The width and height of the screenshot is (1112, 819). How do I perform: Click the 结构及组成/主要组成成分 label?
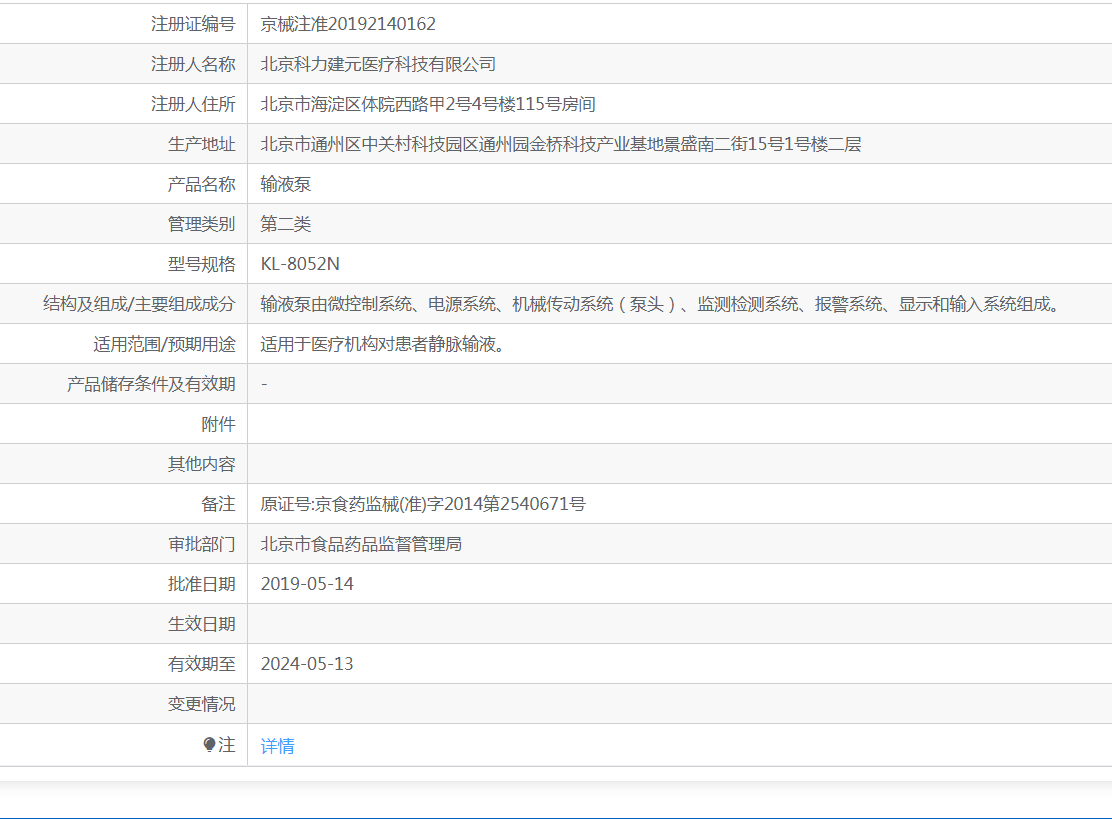click(x=139, y=304)
